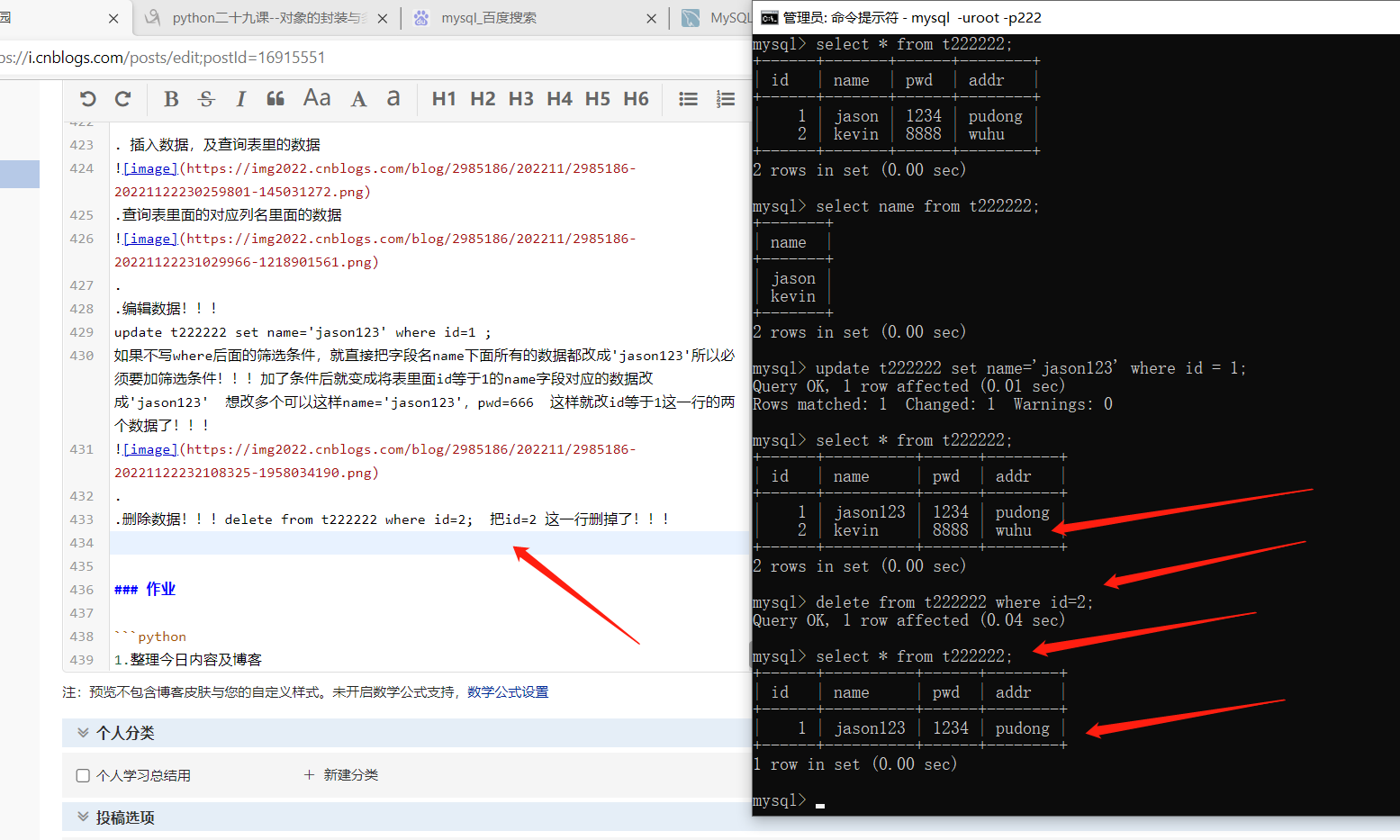Click 'delete from t222222 where id=2;' in terminal
Screen dimensions: 1400x840
point(954,602)
